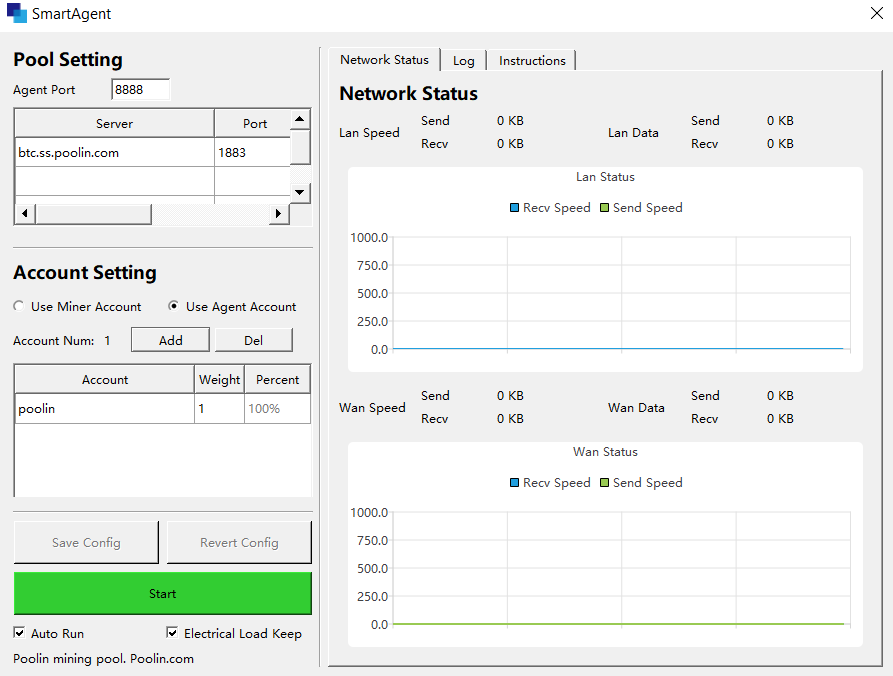Screen dimensions: 893x676
Task: Click the Lan Data label
Action: (633, 133)
